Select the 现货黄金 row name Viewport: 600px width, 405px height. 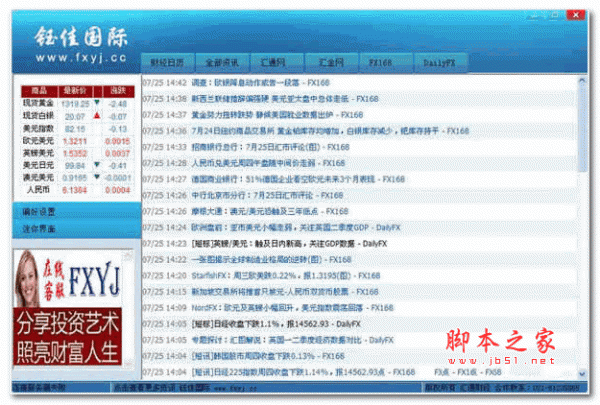pos(38,103)
